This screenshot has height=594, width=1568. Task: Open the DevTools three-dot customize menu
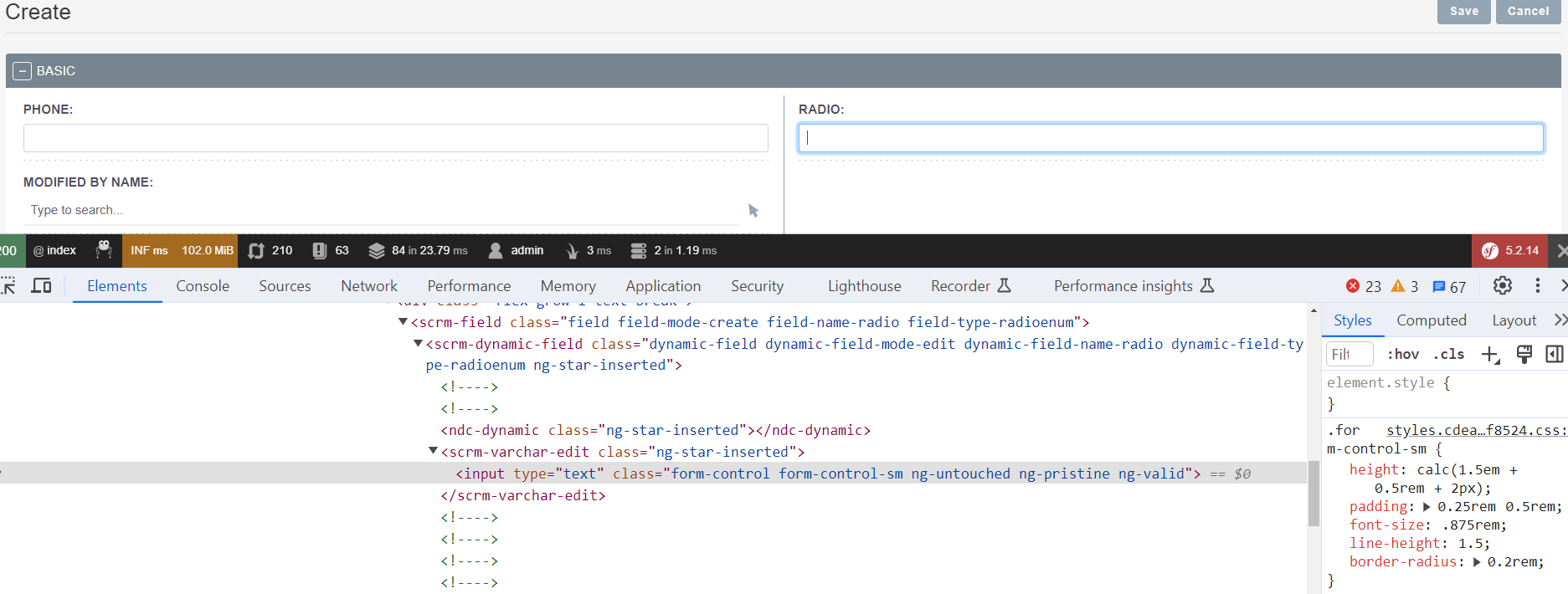pos(1537,286)
